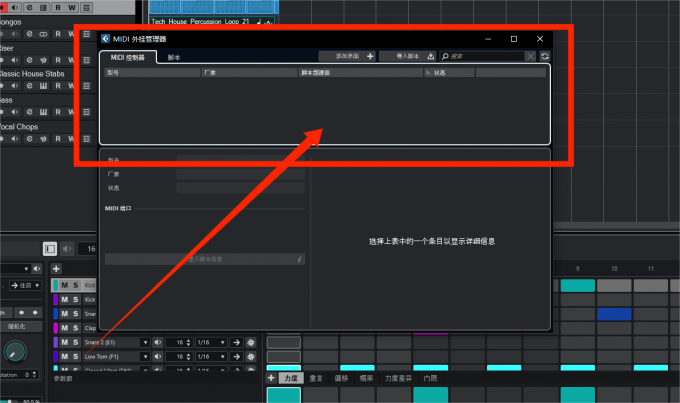This screenshot has height=403, width=680.
Task: Mute the Snare 2 (E1) lane
Action: tap(64, 342)
